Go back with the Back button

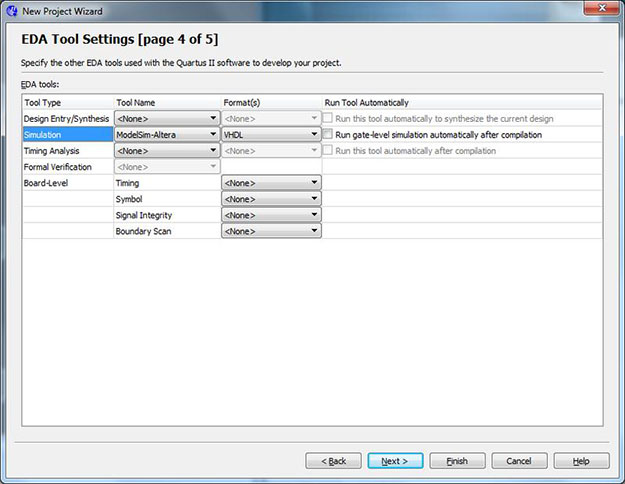coord(333,461)
